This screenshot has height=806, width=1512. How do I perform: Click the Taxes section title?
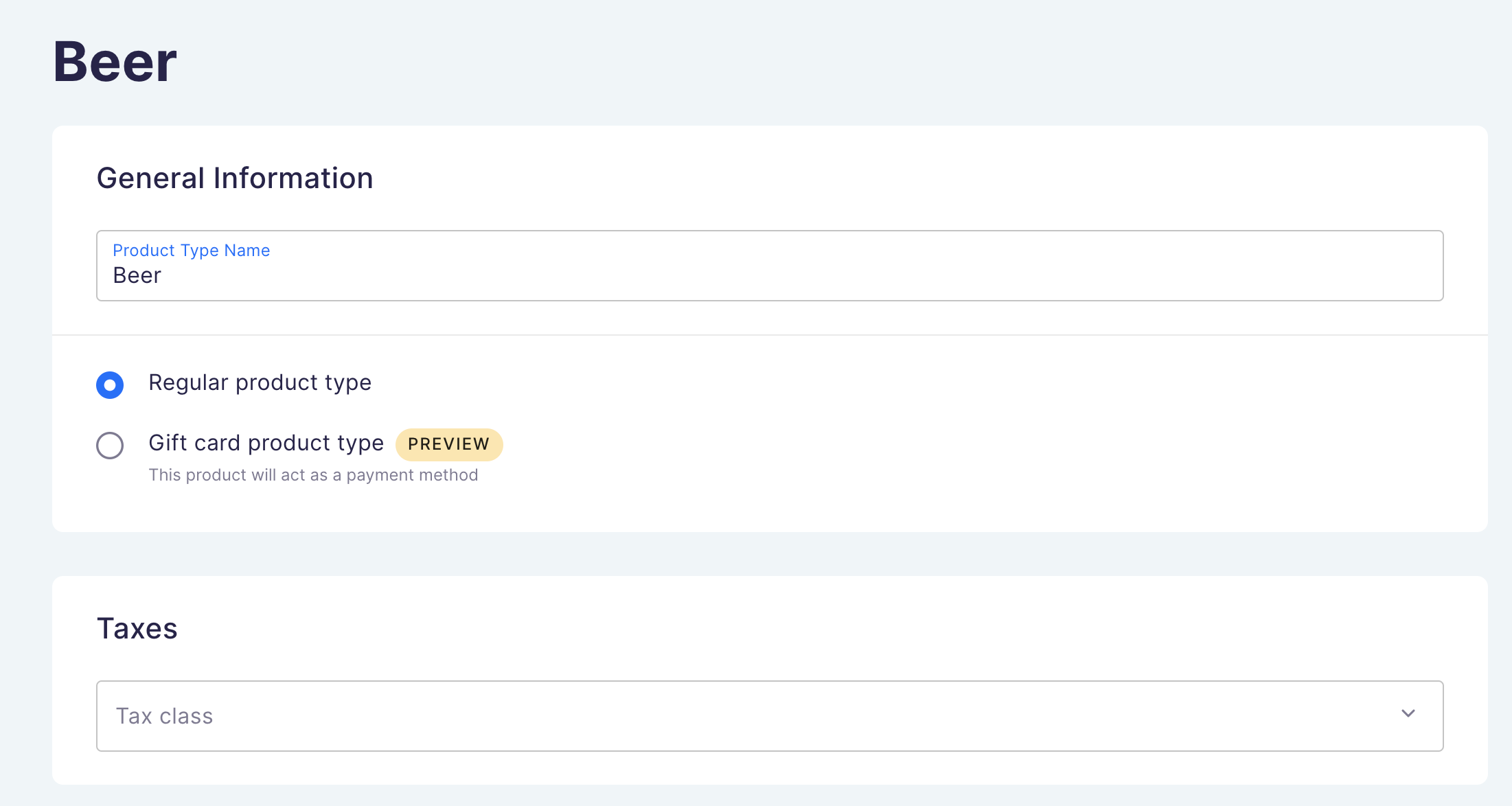tap(138, 628)
